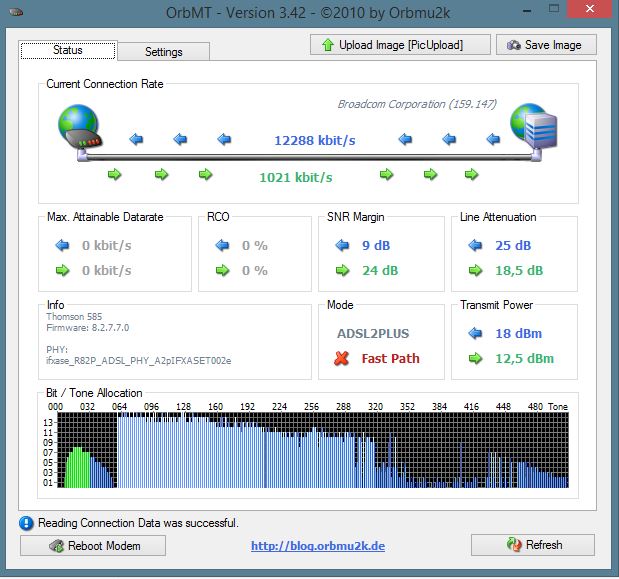Screen dimensions: 619x579
Task: Click the Fast Path label
Action: pos(390,358)
